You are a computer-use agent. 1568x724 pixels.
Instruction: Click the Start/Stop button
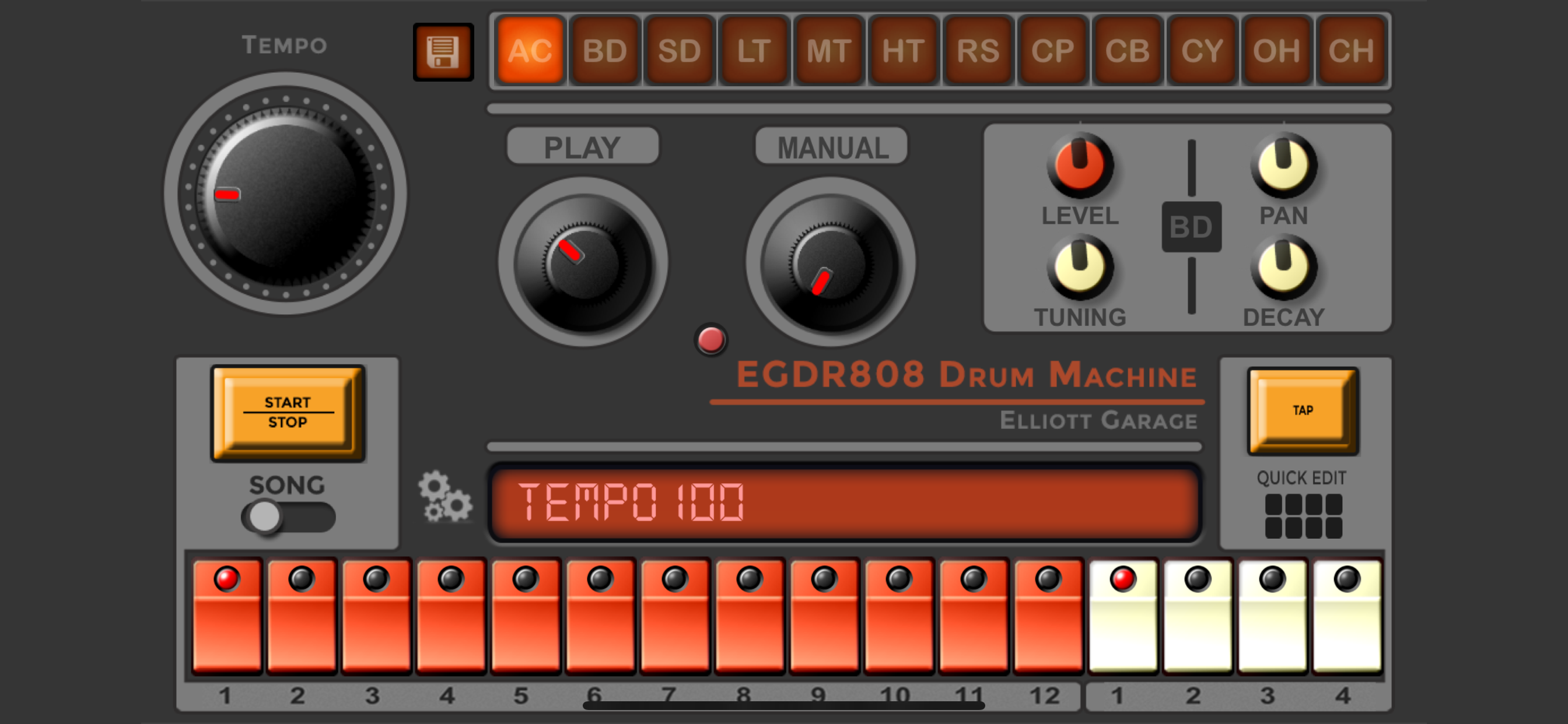tap(288, 413)
